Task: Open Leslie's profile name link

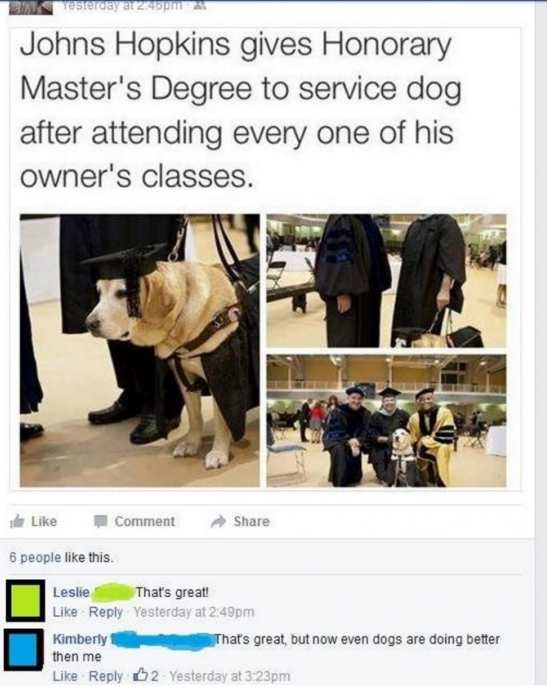Action: click(x=71, y=592)
